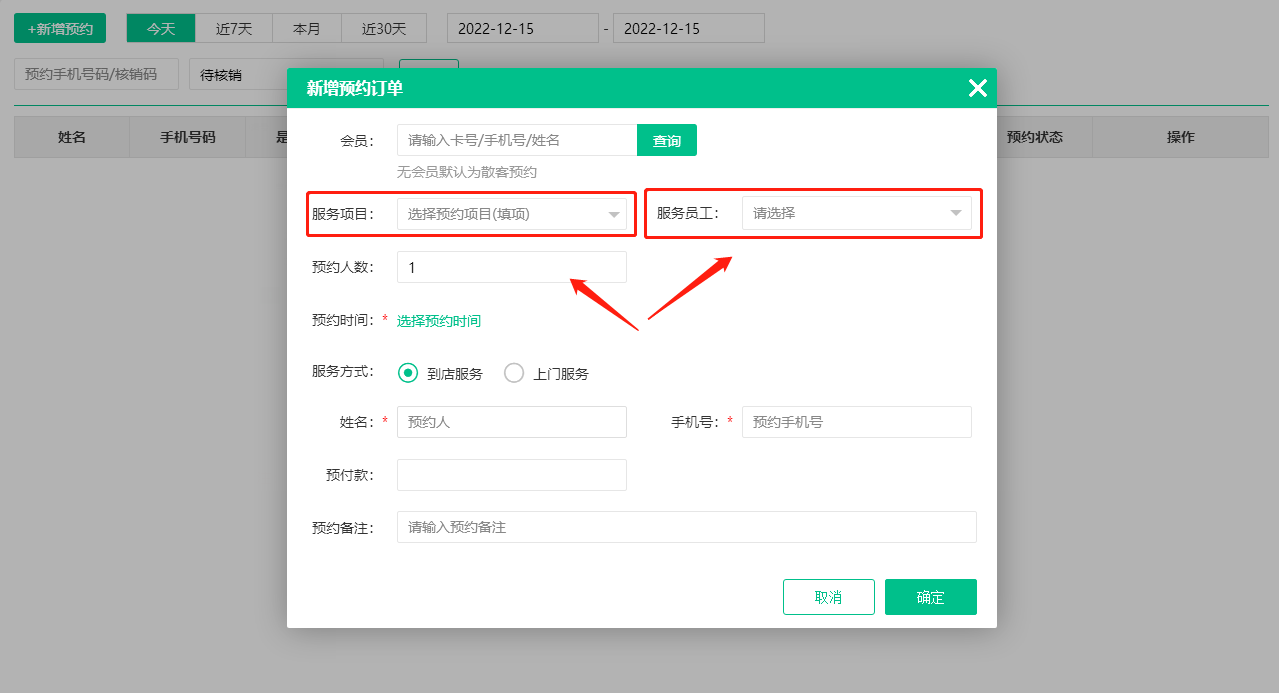This screenshot has height=693, width=1279.
Task: Open the 服务项目 dropdown arrow
Action: pos(614,214)
